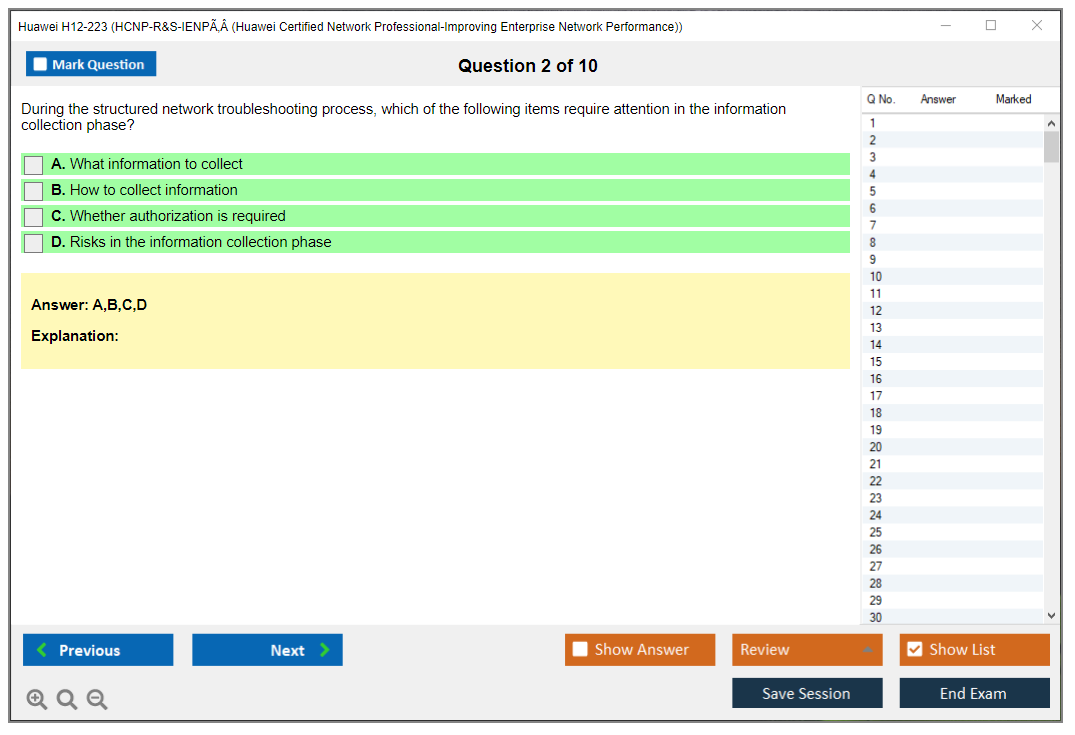The height and width of the screenshot is (735, 1075).
Task: Go to the Previous question
Action: [98, 650]
